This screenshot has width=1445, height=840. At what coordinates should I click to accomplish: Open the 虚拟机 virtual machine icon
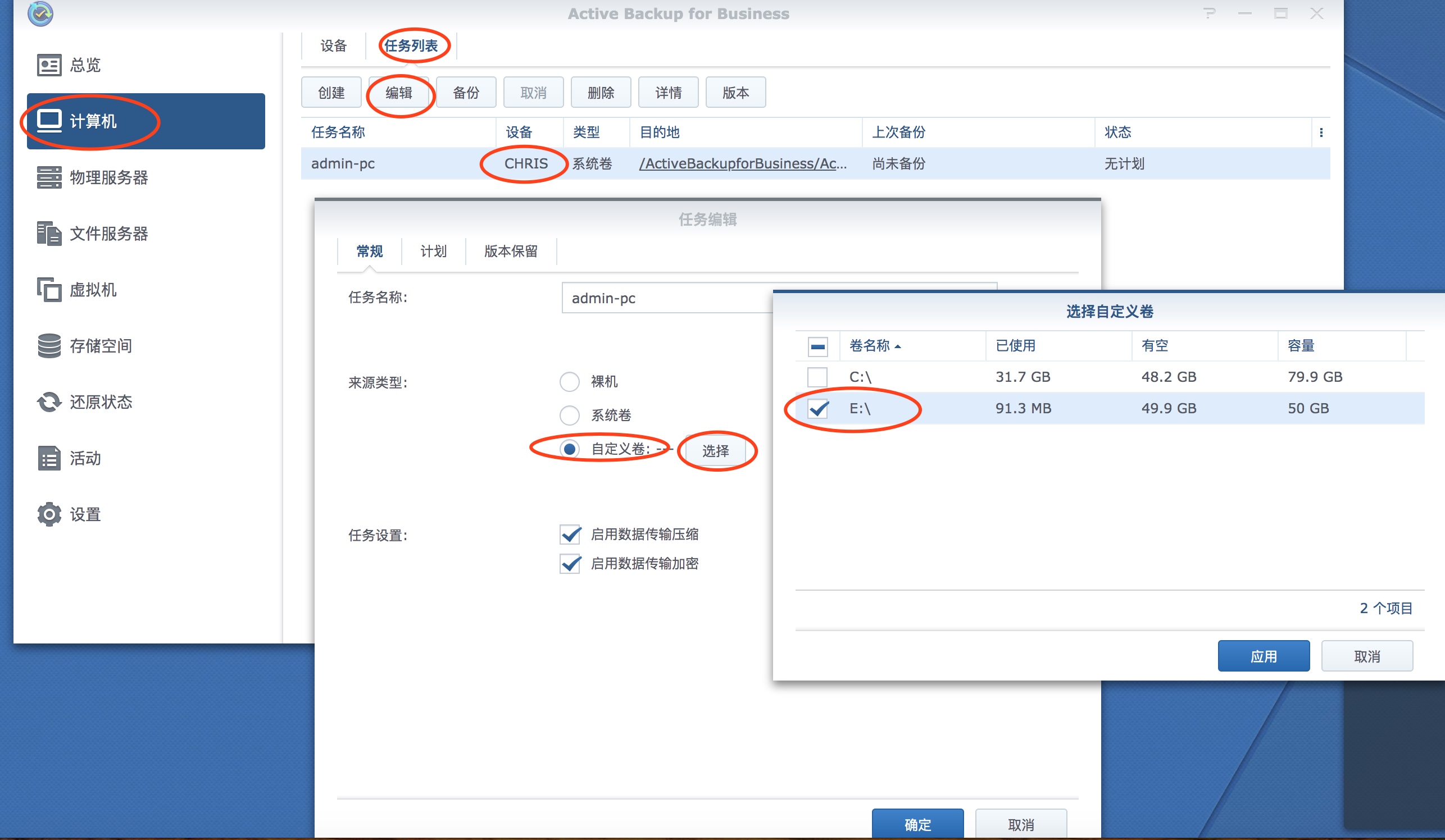(49, 290)
